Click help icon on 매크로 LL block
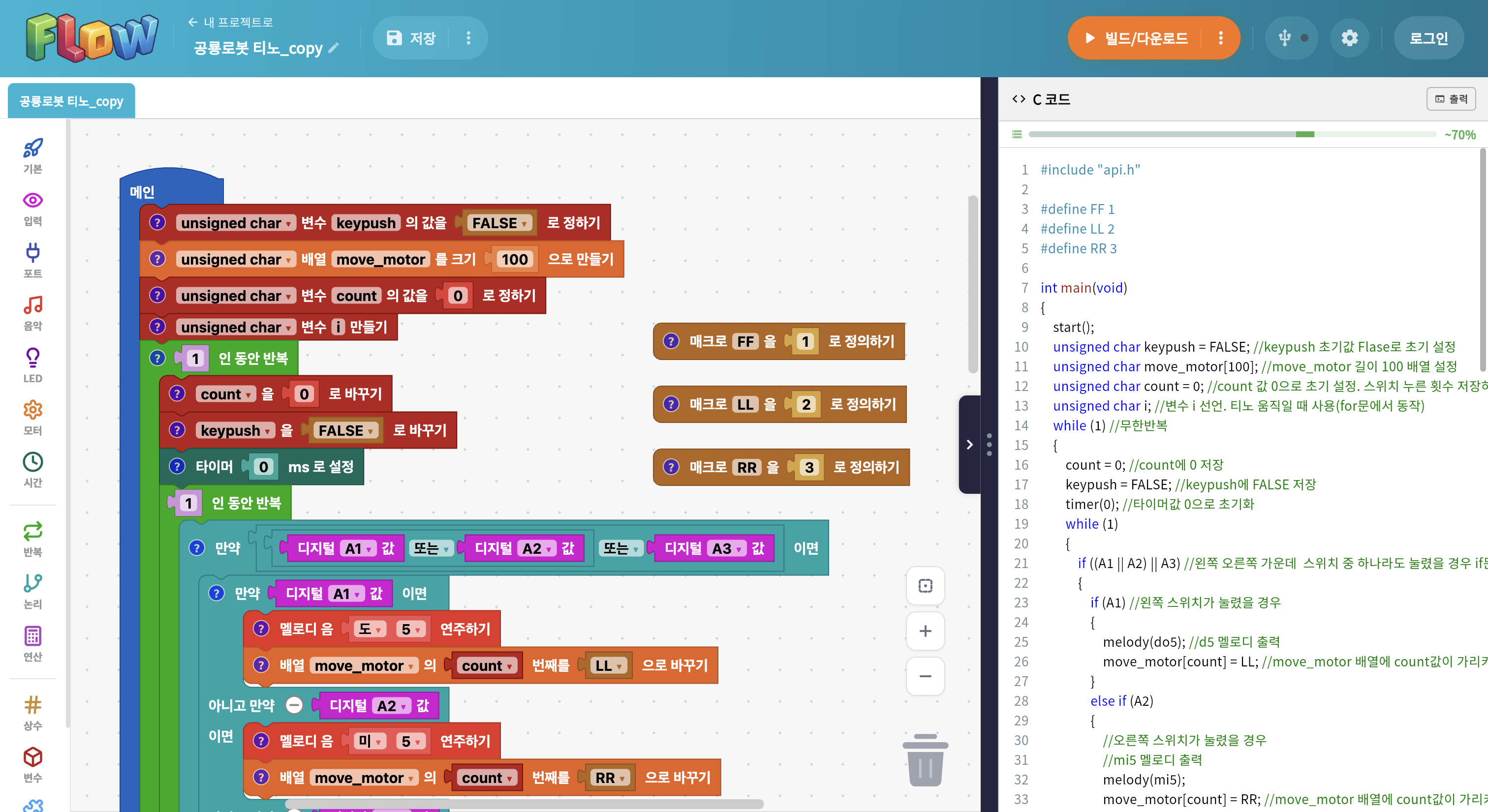 (x=671, y=404)
